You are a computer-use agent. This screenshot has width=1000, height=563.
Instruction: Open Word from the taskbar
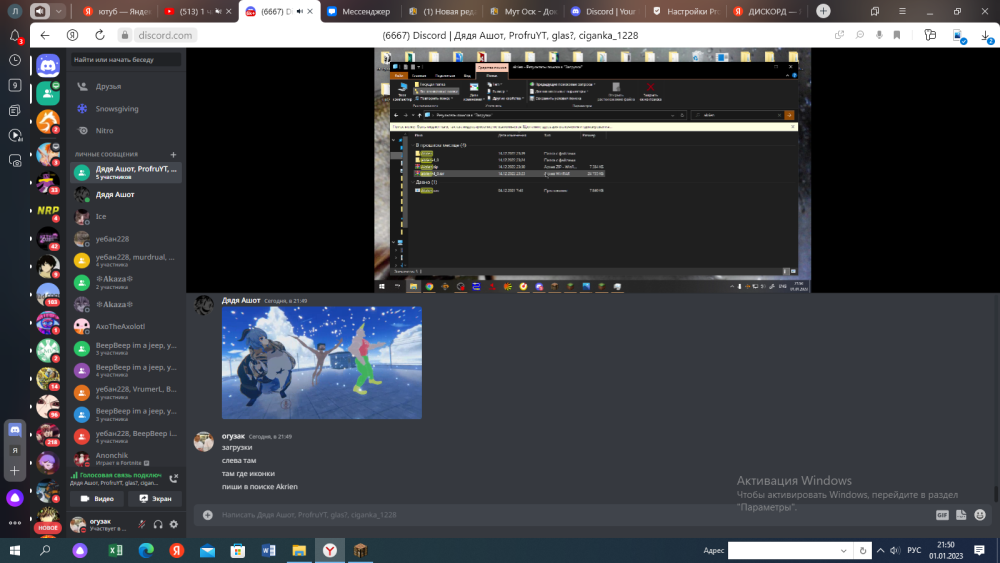click(268, 550)
